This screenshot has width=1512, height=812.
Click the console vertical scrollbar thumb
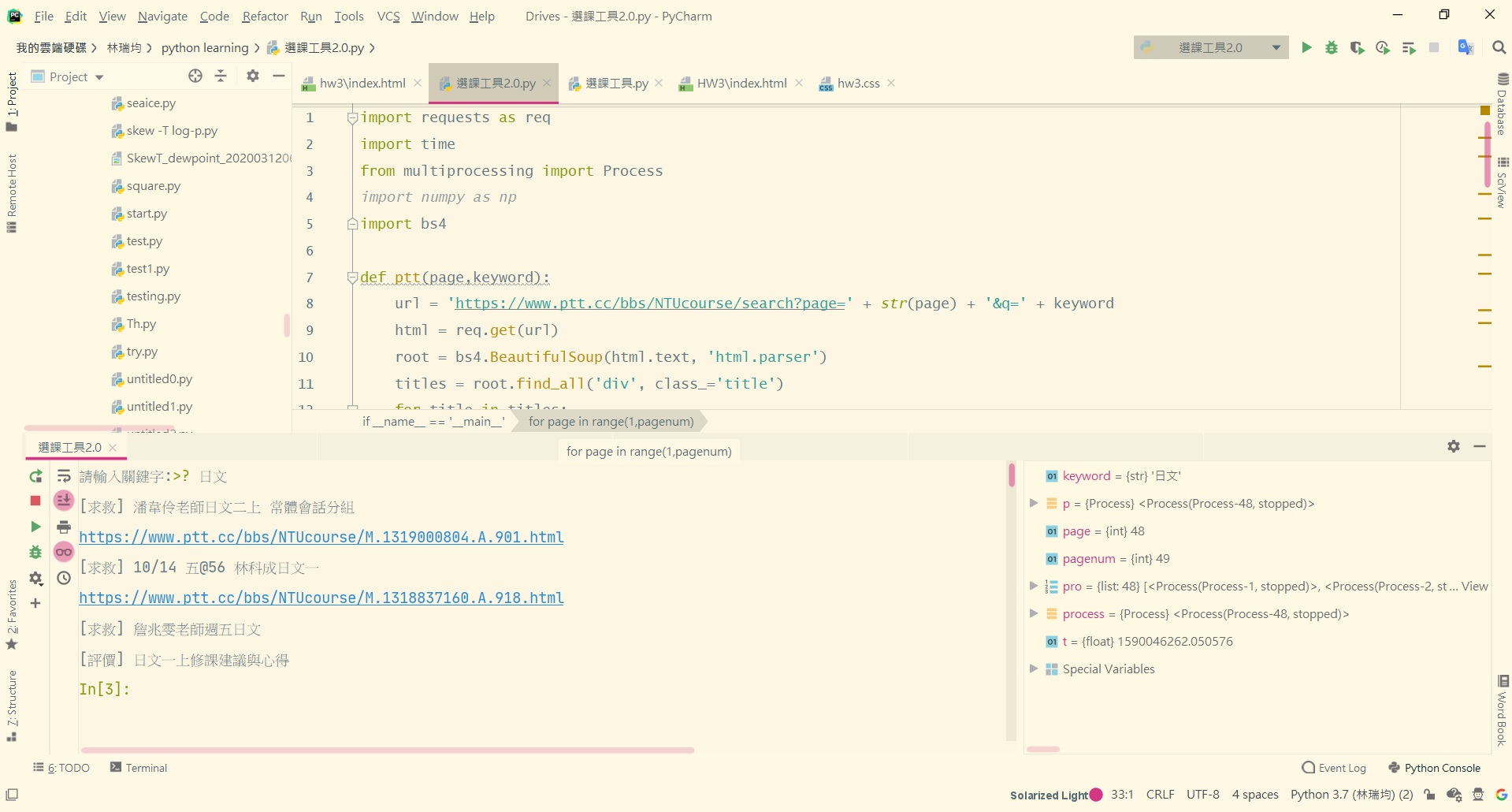click(1011, 475)
